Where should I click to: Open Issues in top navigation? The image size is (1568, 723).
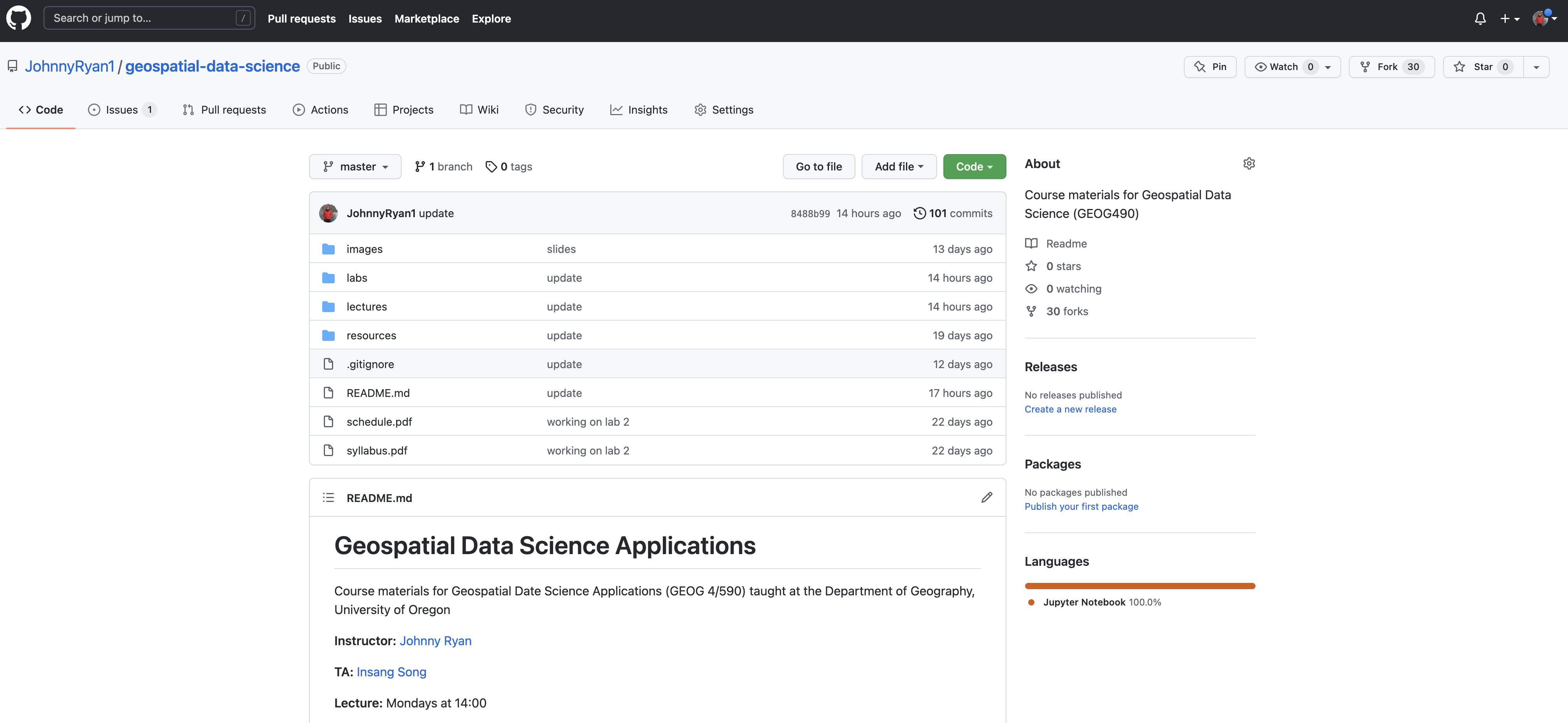click(365, 19)
